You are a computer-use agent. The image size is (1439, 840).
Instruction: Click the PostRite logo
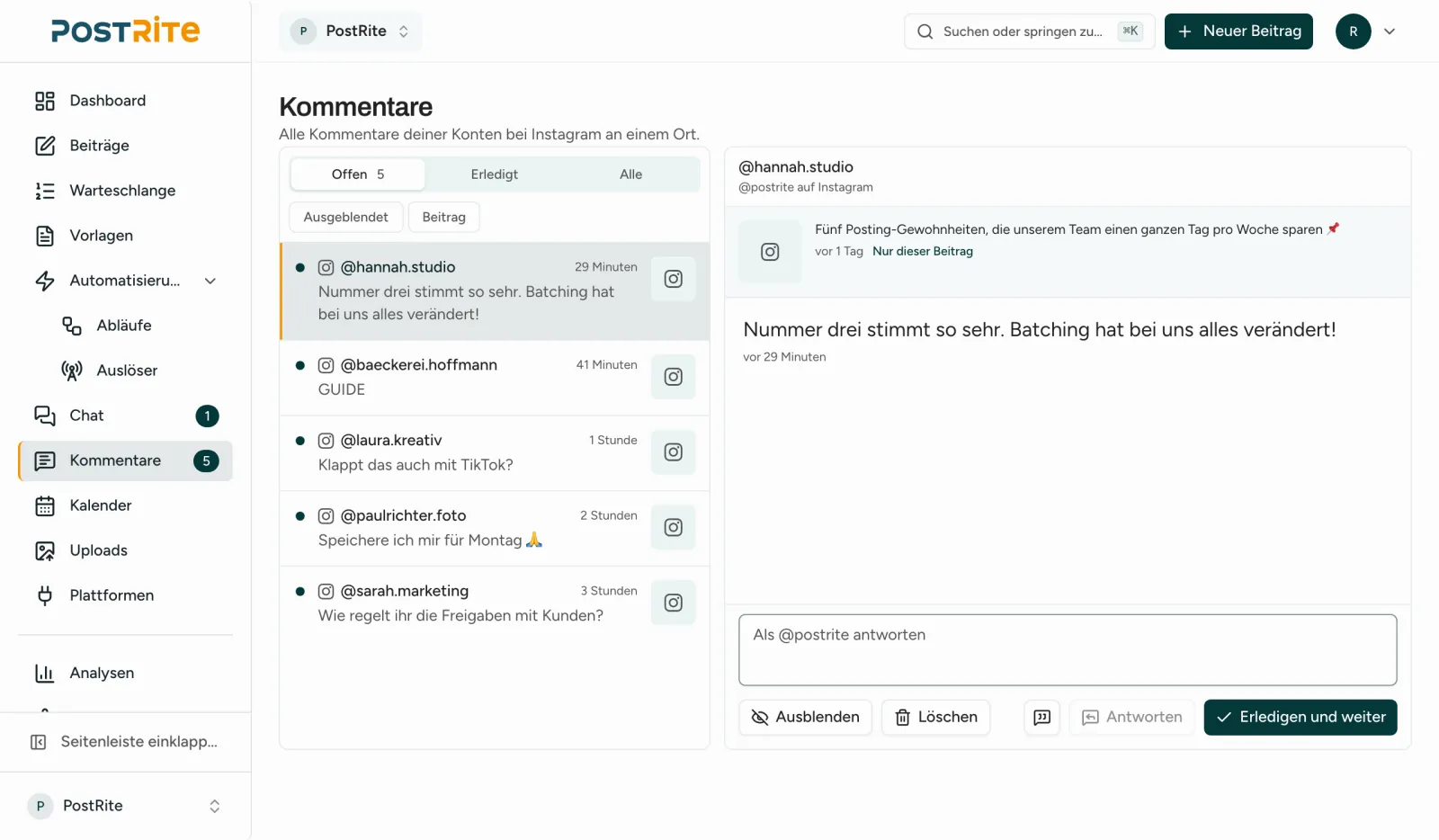point(125,31)
